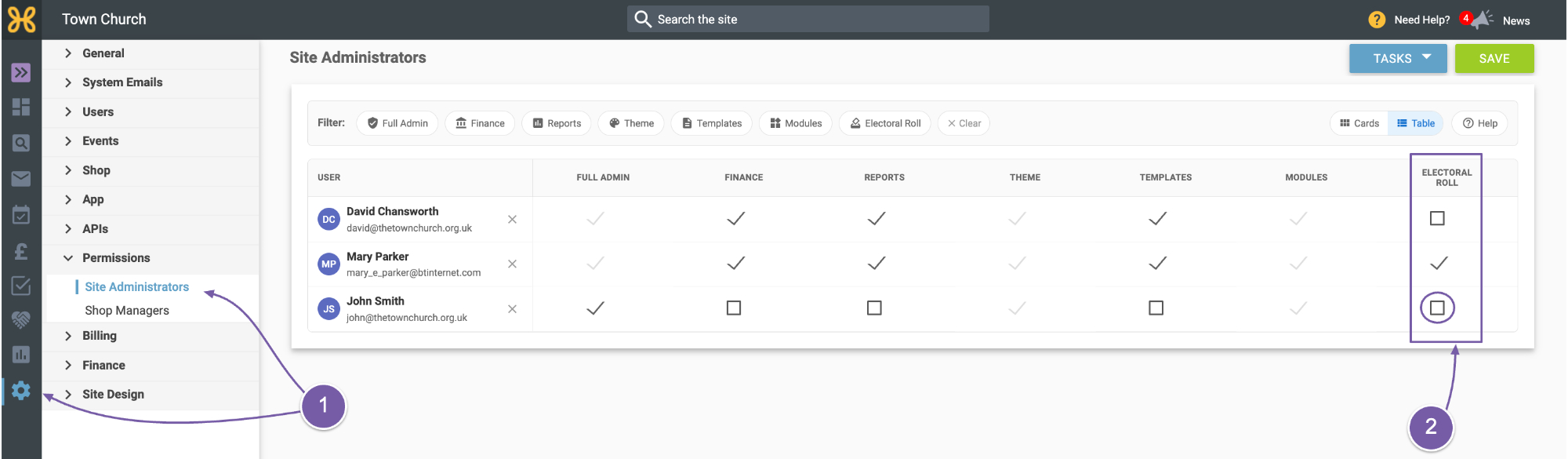This screenshot has height=459, width=1568.
Task: Tick John Smith's Reports checkbox
Action: pyautogui.click(x=874, y=308)
